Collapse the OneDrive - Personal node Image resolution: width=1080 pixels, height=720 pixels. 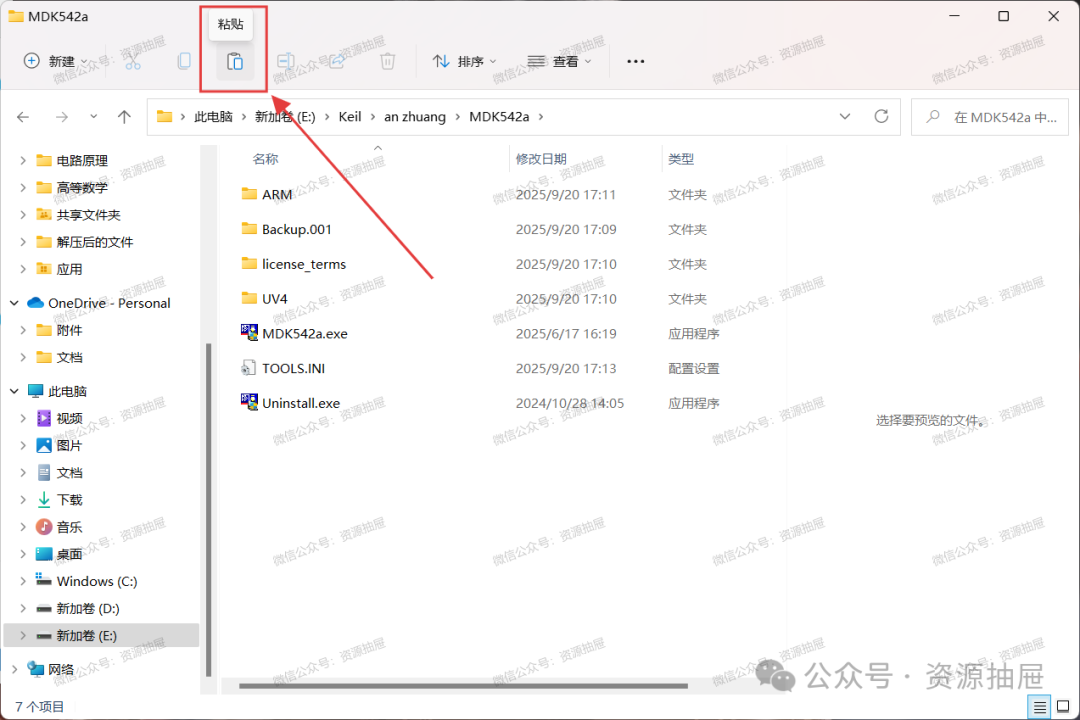[14, 303]
